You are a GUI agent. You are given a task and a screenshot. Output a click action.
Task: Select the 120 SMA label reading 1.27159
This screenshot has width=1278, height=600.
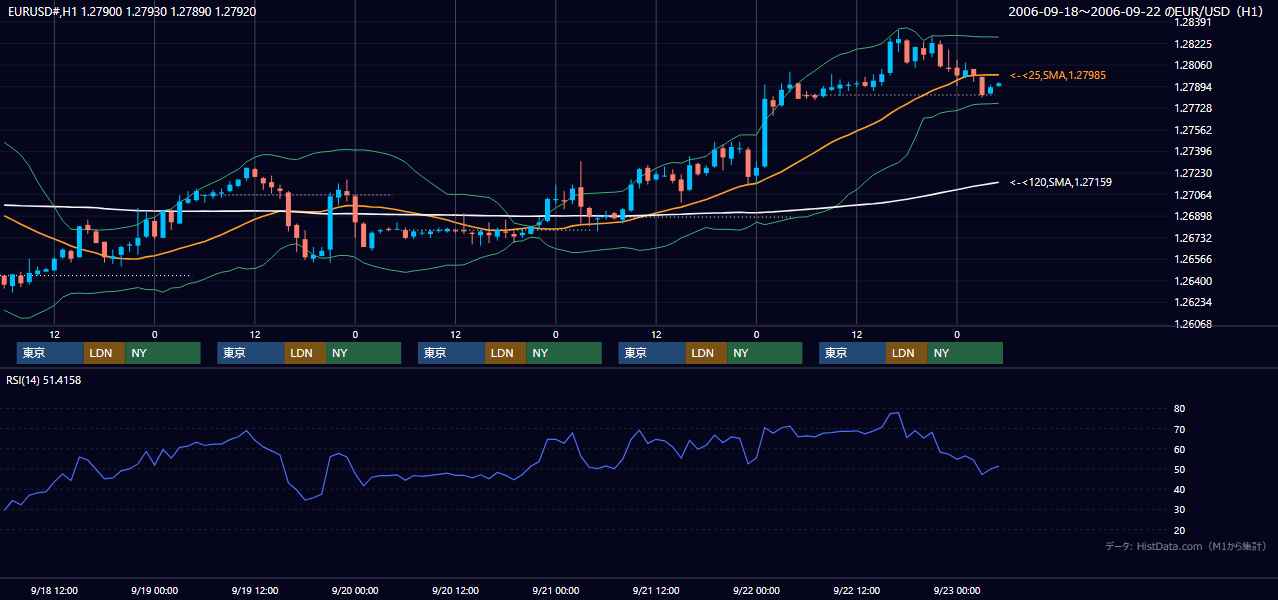click(x=1061, y=182)
